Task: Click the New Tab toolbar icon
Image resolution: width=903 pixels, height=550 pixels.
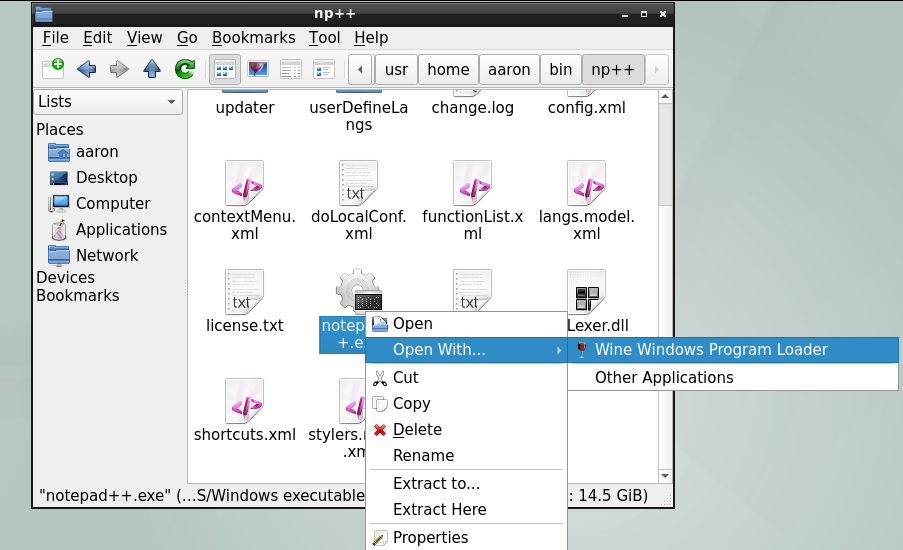Action: [x=53, y=69]
